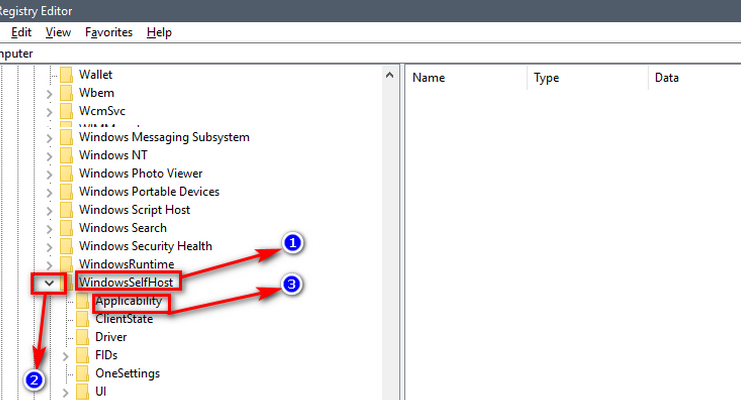
Task: Open the Favorites menu
Action: [109, 32]
